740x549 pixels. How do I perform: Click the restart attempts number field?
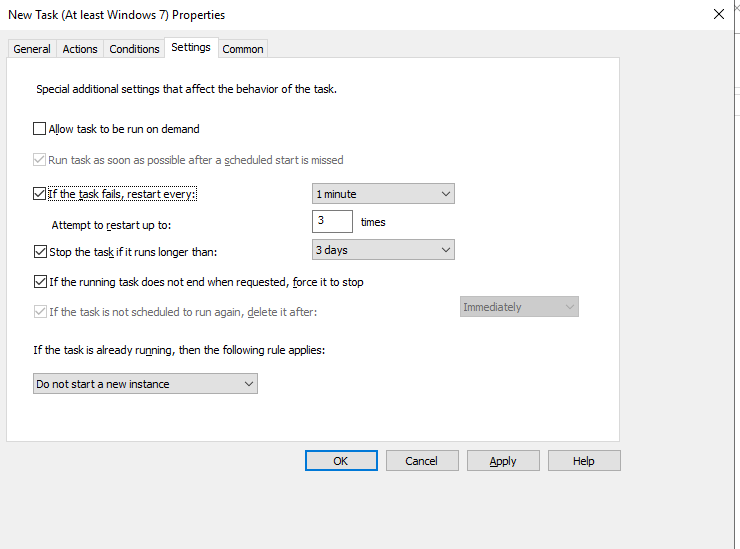[331, 222]
